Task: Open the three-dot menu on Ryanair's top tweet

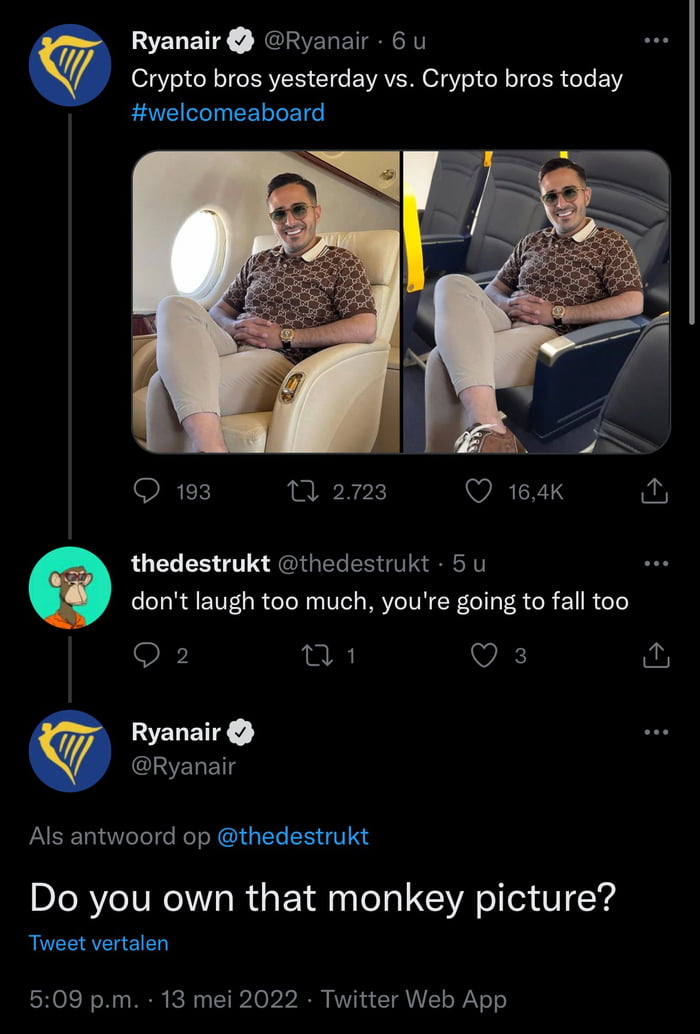Action: tap(657, 38)
